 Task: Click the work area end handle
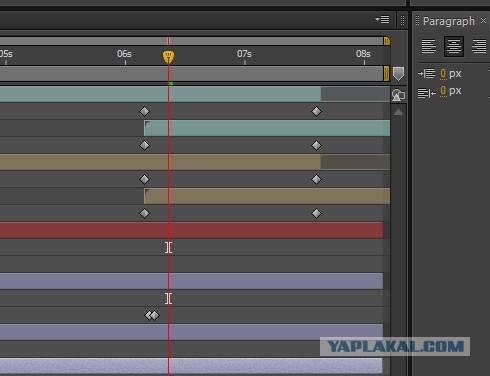click(x=386, y=74)
